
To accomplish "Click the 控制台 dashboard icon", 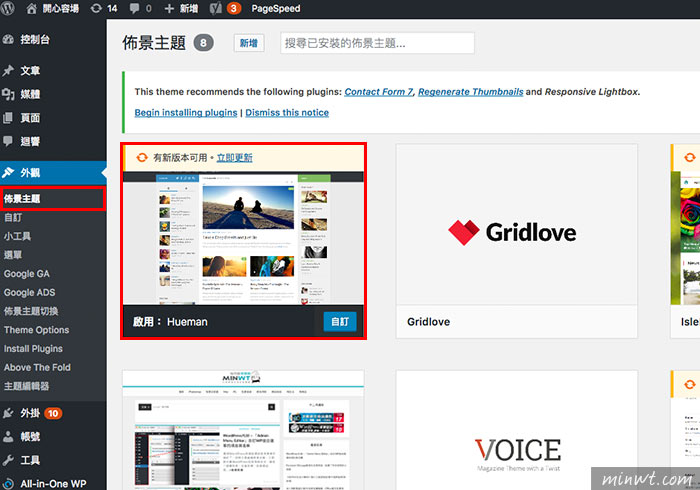I will point(8,39).
